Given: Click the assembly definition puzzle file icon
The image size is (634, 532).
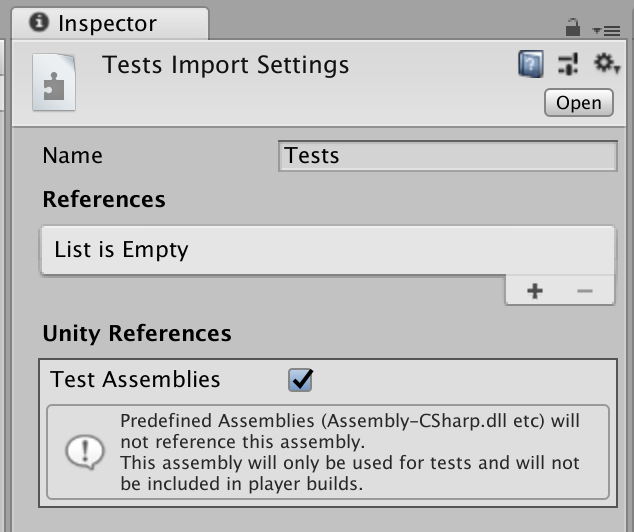Looking at the screenshot, I should [x=54, y=82].
